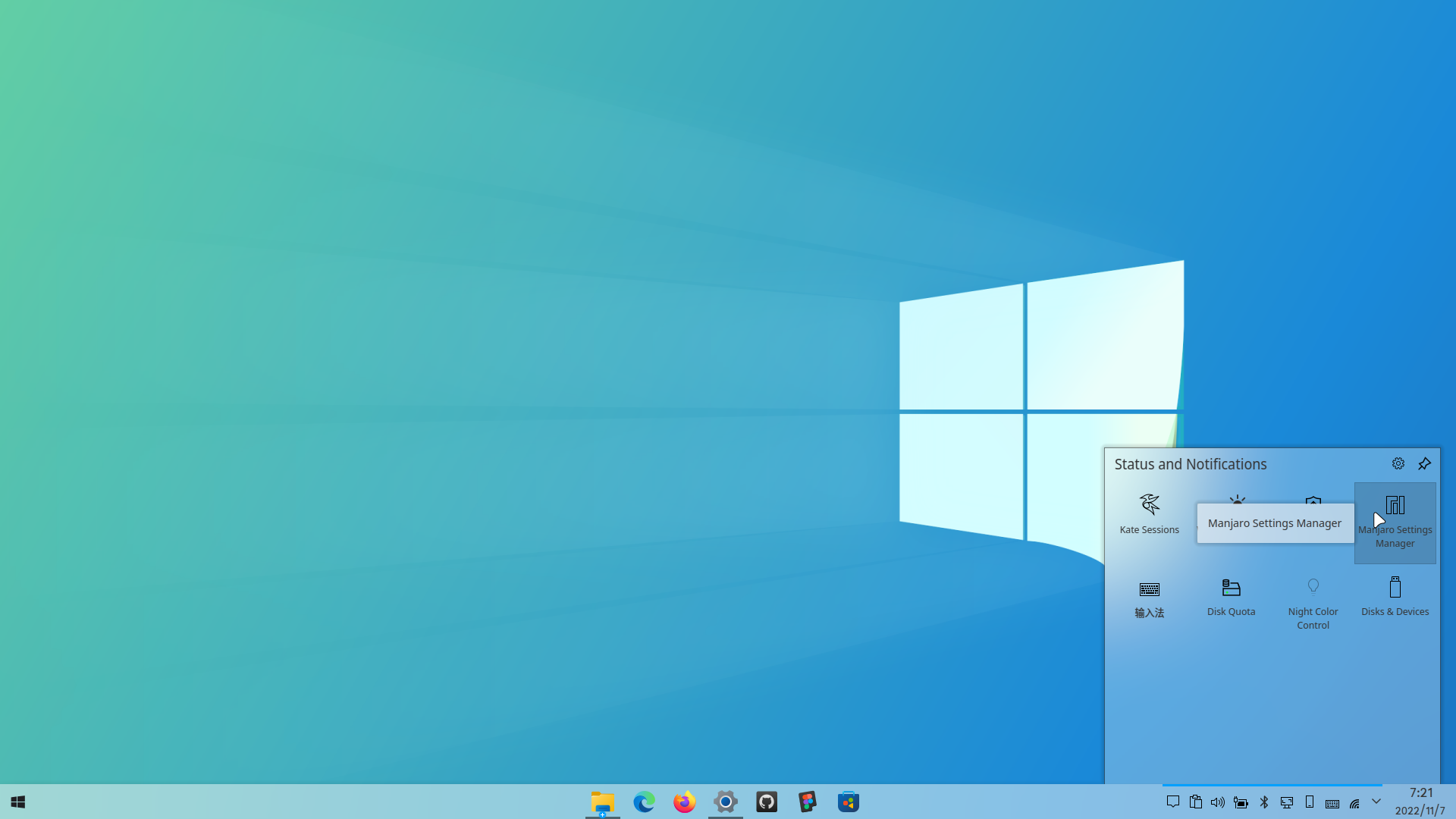
Task: Pin the Status and Notifications popup open
Action: 1424,463
